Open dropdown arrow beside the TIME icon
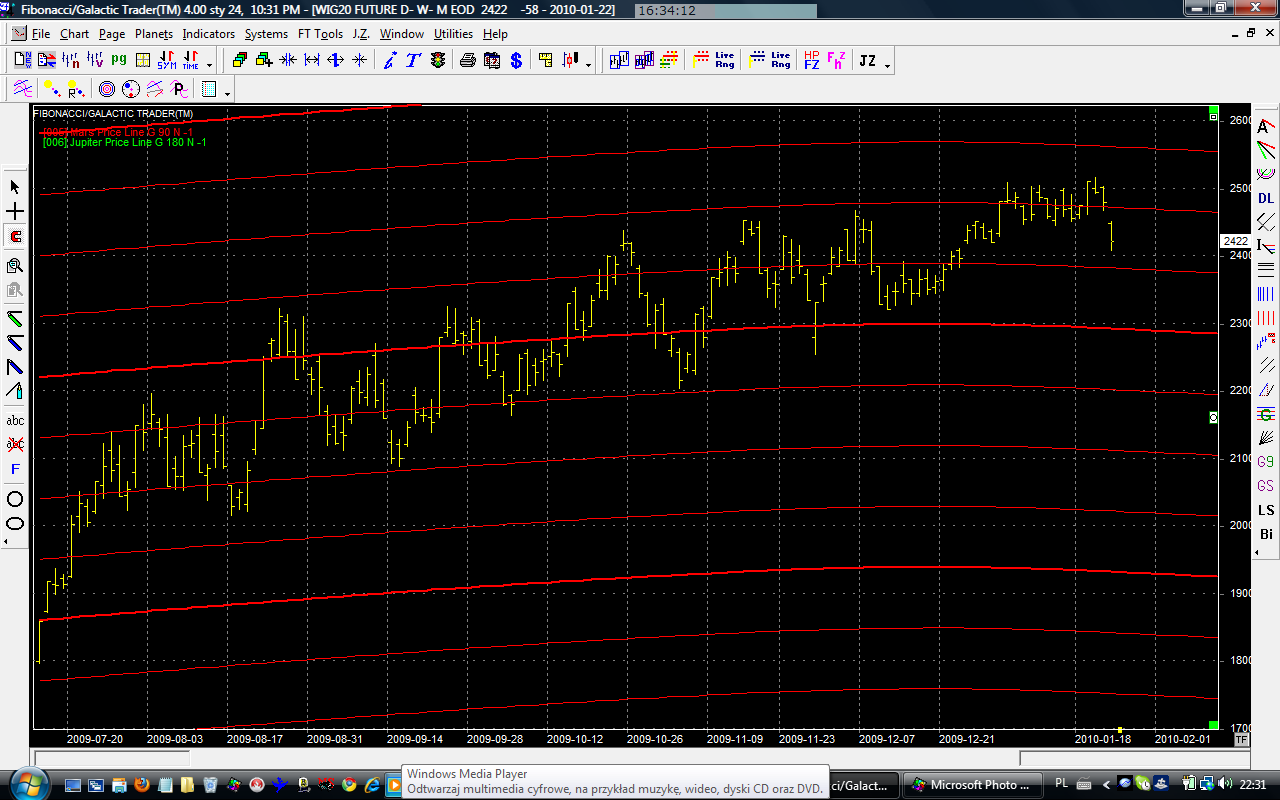Screen dimensions: 1280x800 (x=209, y=65)
